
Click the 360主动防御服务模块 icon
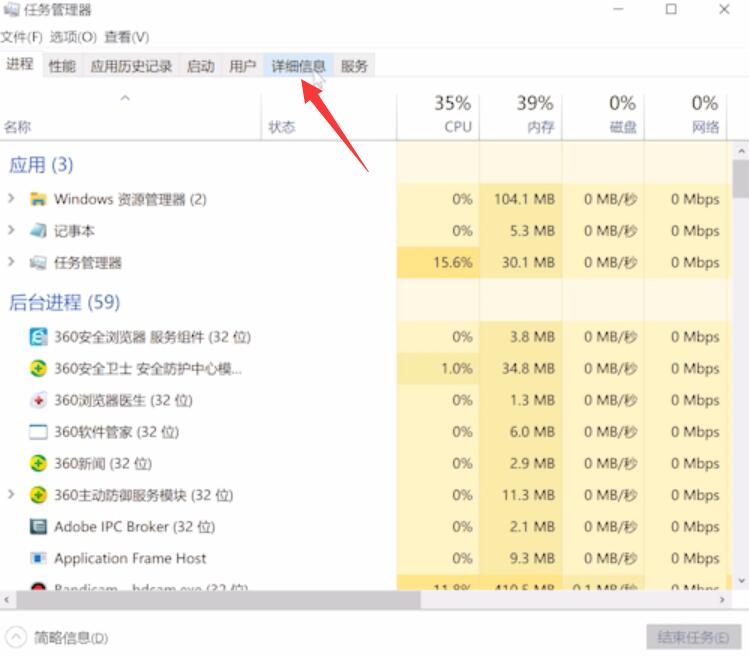coord(38,495)
